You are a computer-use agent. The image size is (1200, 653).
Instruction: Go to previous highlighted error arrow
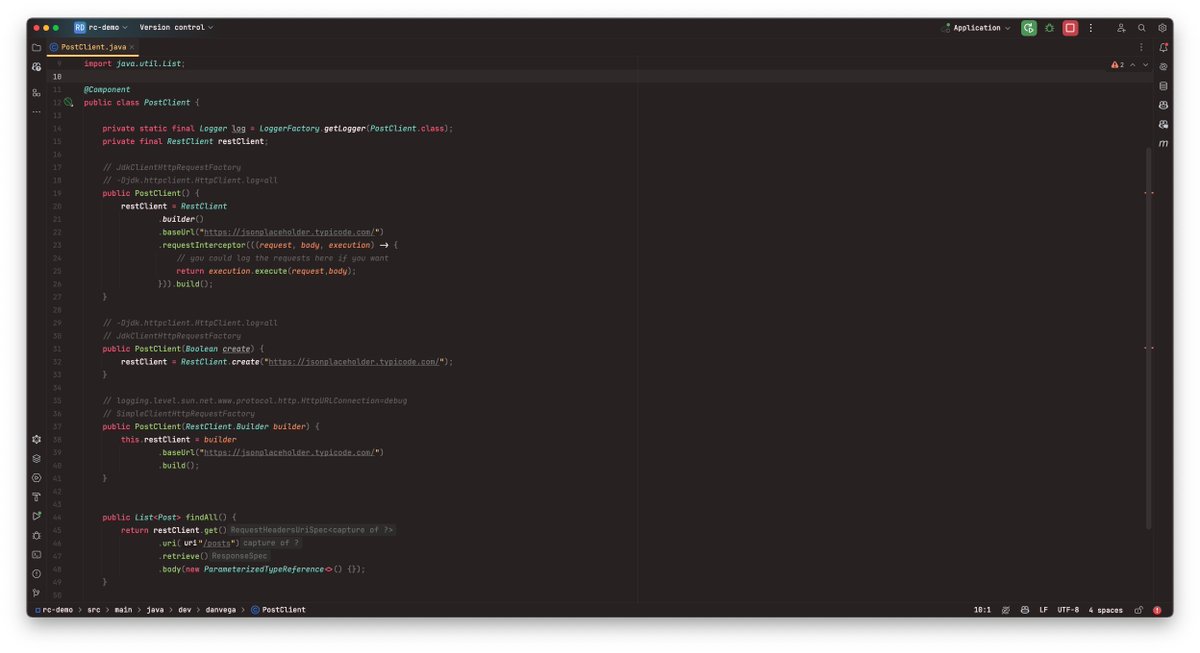[x=1134, y=65]
